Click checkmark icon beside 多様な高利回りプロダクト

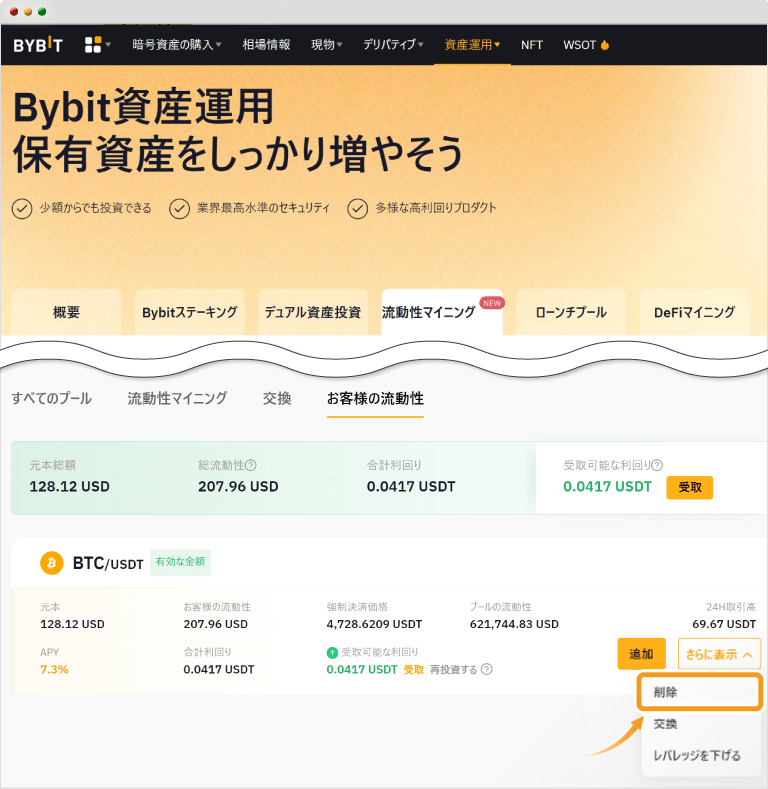(357, 208)
